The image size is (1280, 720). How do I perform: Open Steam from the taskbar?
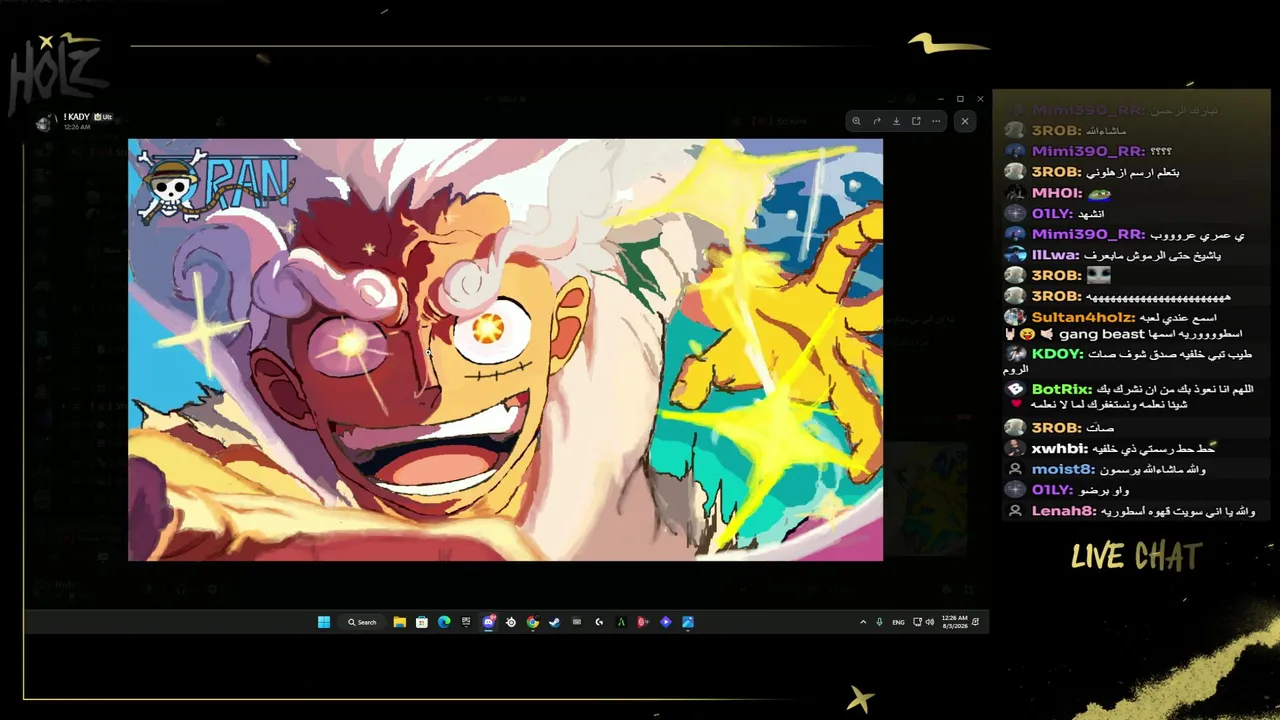pyautogui.click(x=555, y=622)
